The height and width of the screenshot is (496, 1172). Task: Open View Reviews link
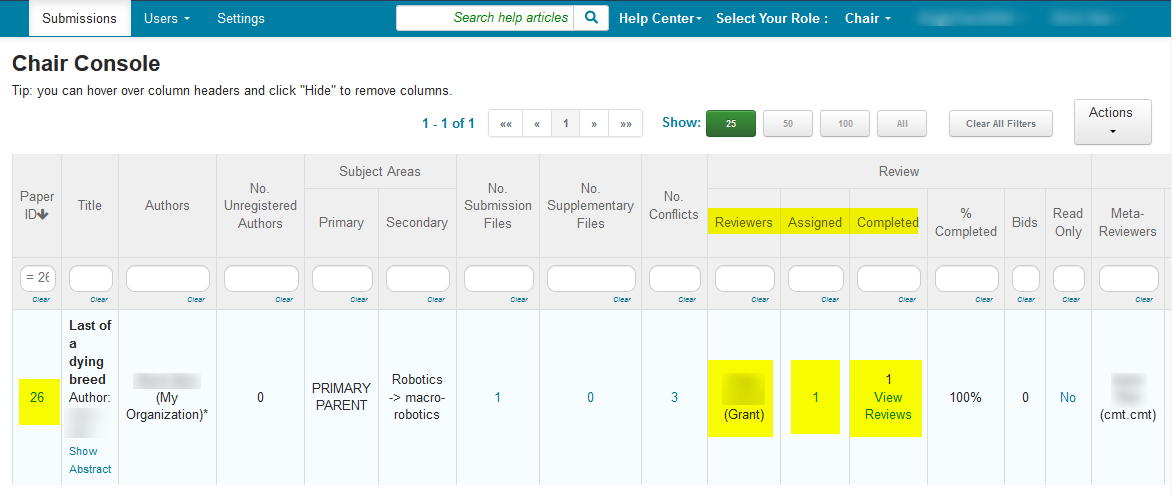coord(888,406)
